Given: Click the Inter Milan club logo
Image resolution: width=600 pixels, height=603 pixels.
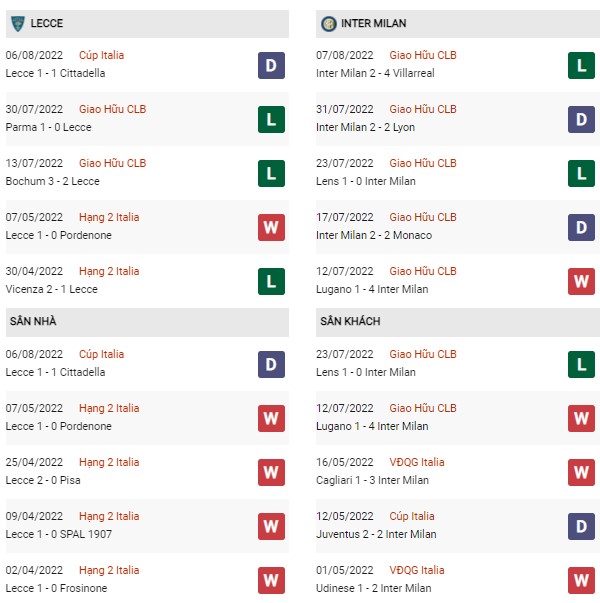Looking at the screenshot, I should pyautogui.click(x=328, y=24).
